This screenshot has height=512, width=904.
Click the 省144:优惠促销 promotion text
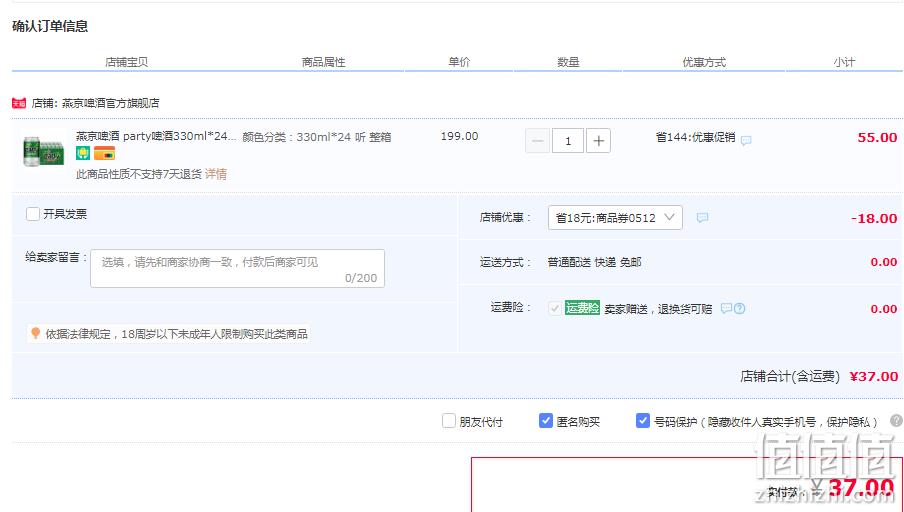pyautogui.click(x=695, y=137)
